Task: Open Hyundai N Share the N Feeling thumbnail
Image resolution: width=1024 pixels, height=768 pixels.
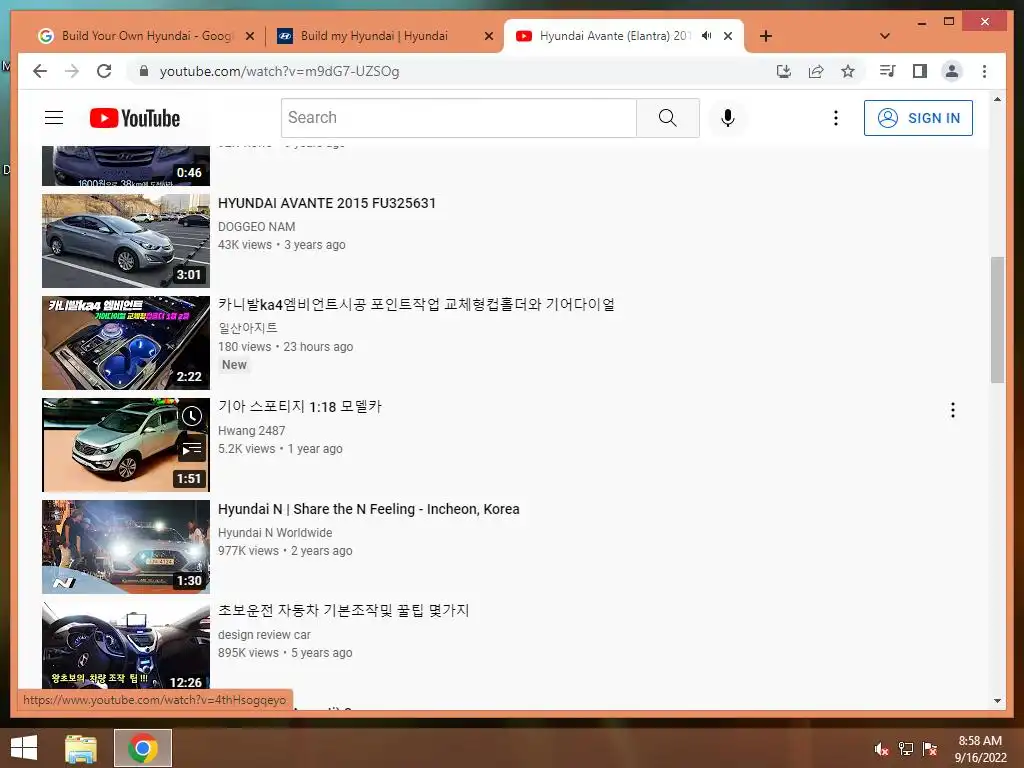Action: click(126, 547)
